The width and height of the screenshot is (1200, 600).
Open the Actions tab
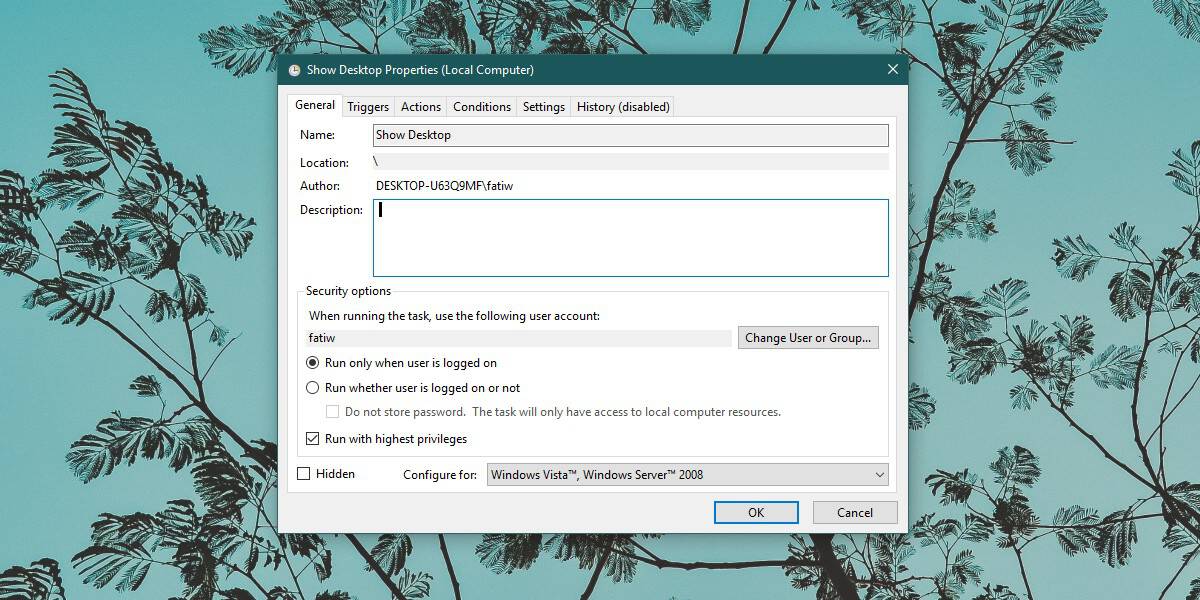pyautogui.click(x=421, y=107)
